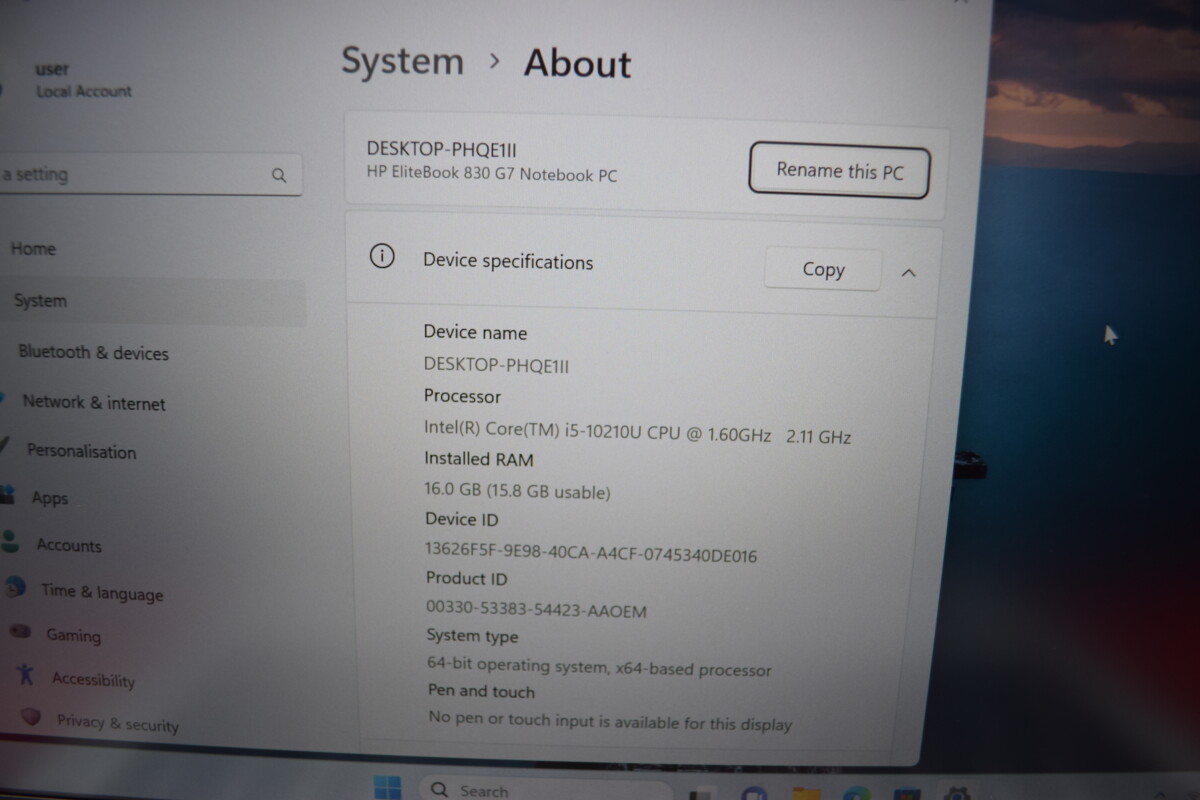Select header PC name above HP EliteBook line

[441, 149]
